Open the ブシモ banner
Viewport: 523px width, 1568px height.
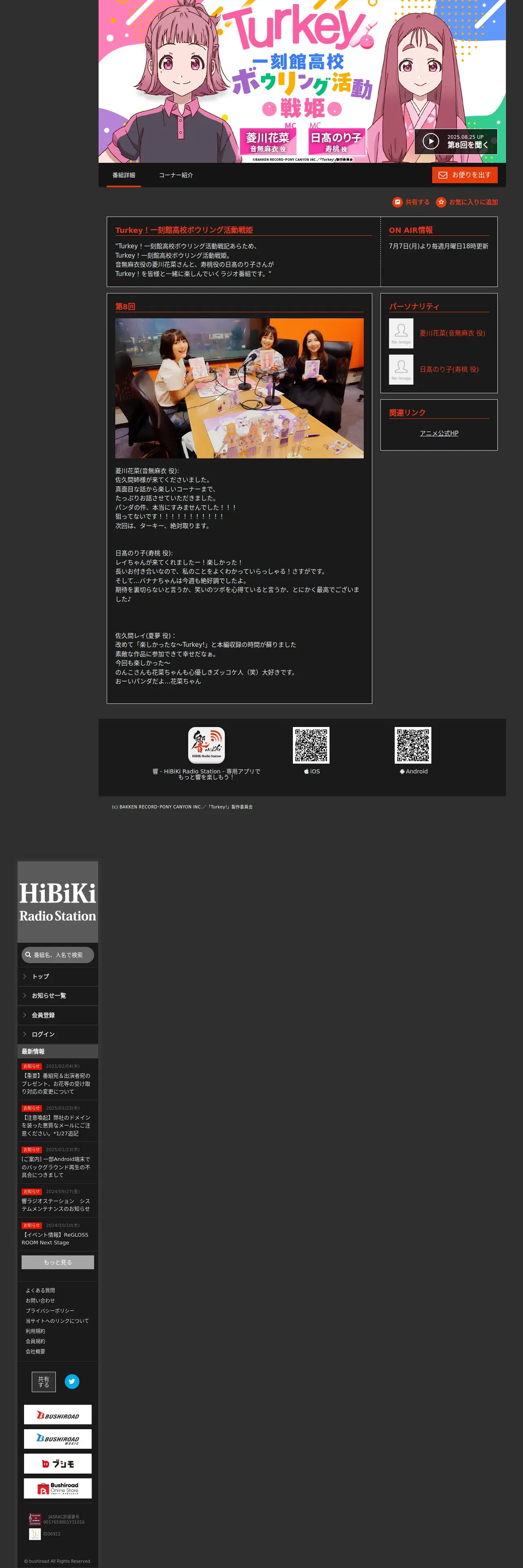(x=58, y=1463)
